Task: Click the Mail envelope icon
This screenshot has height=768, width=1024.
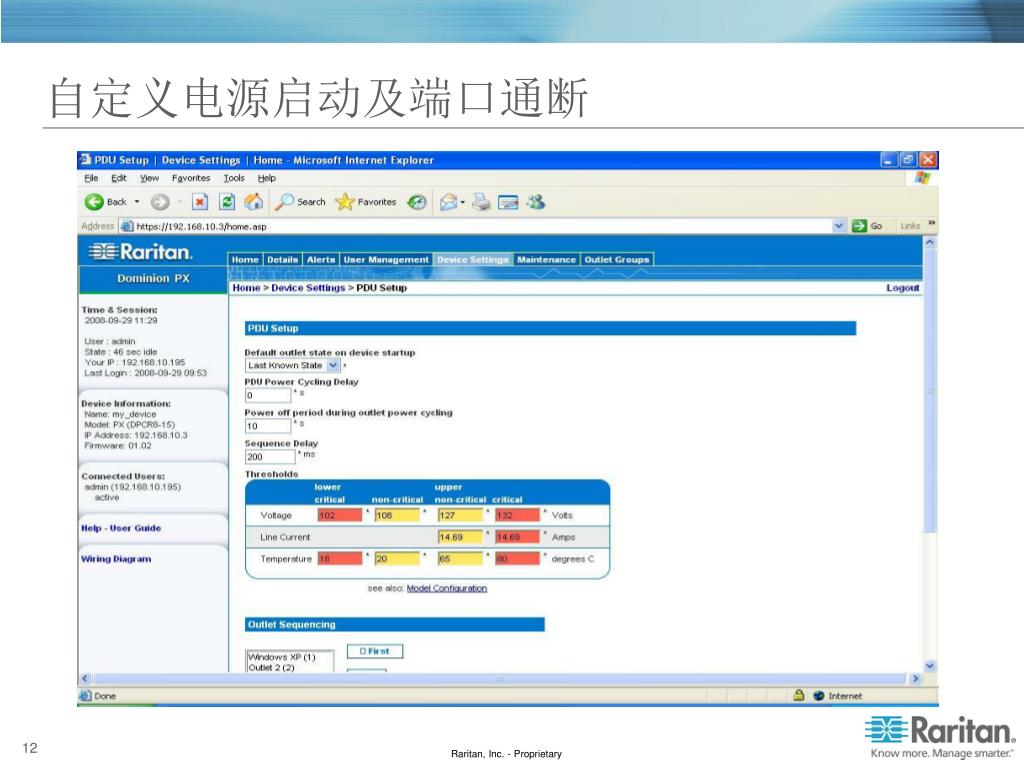Action: [449, 202]
